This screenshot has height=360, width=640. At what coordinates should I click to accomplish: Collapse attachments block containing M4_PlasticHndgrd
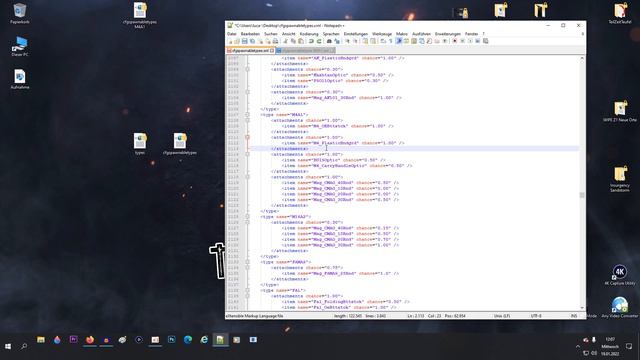point(247,138)
